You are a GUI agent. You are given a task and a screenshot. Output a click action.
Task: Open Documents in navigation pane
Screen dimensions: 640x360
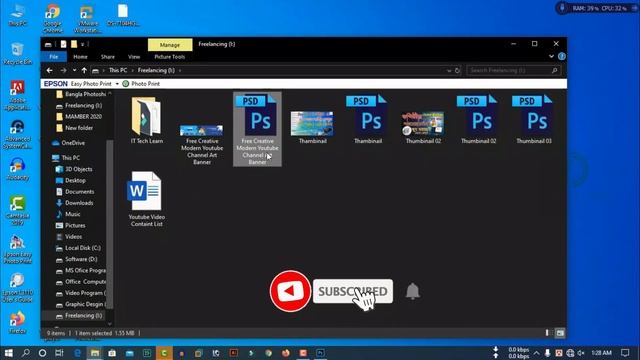[75, 191]
